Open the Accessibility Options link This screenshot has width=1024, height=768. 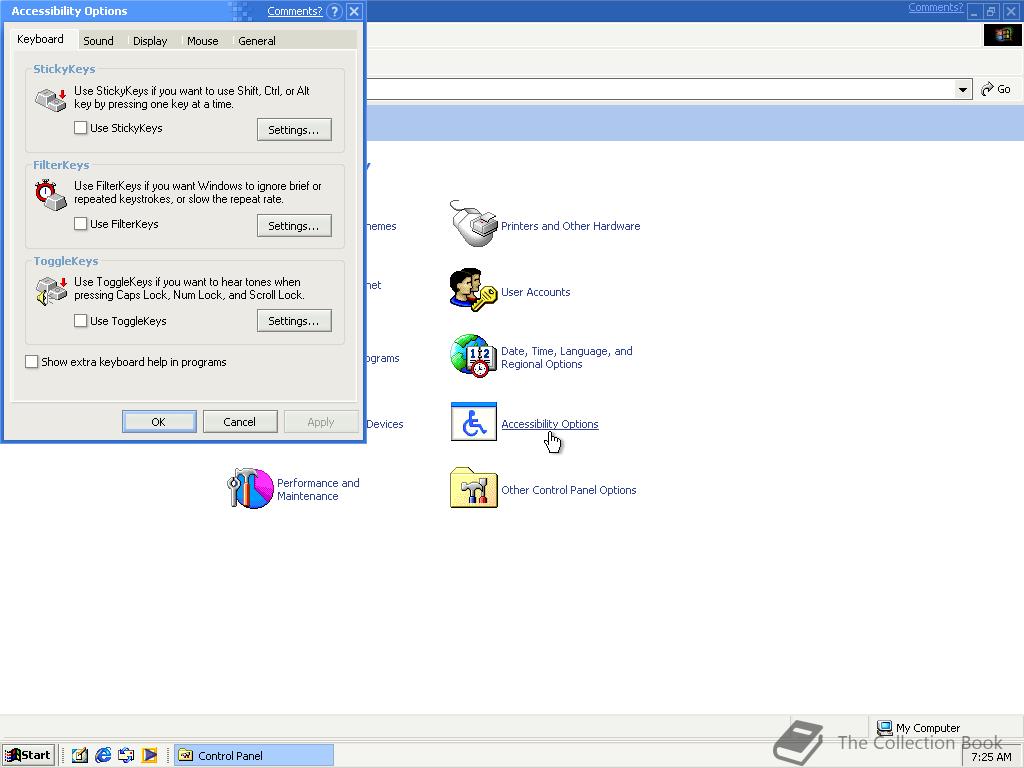tap(550, 424)
